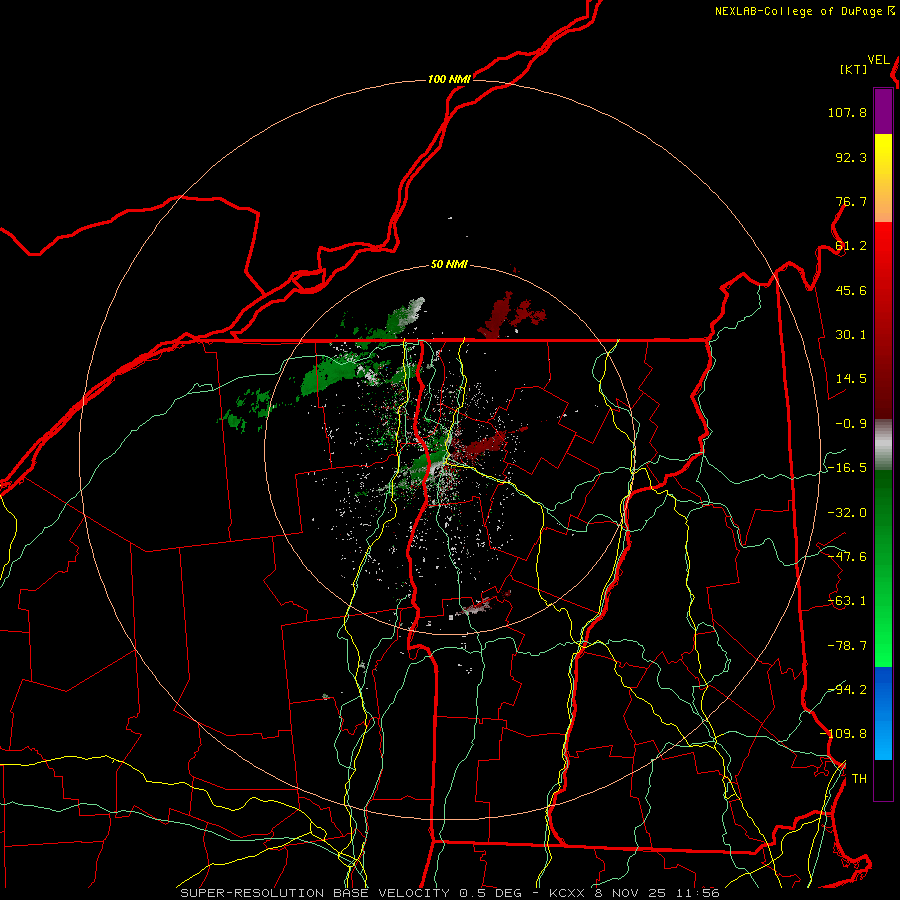This screenshot has height=900, width=900.
Task: Click the blue segment of the color bar
Action: [x=883, y=713]
